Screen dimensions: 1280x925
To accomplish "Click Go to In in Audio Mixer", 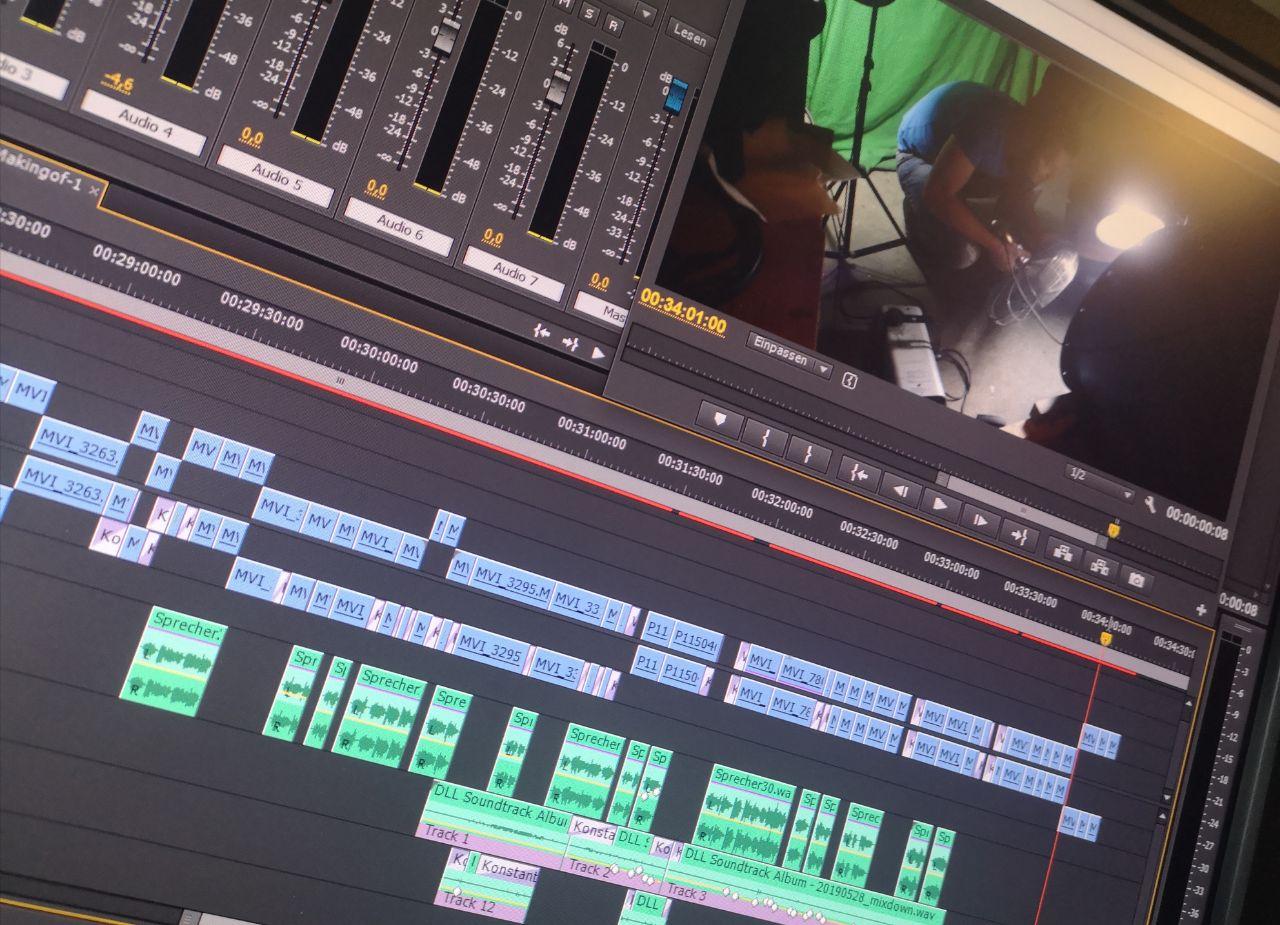I will pos(541,331).
